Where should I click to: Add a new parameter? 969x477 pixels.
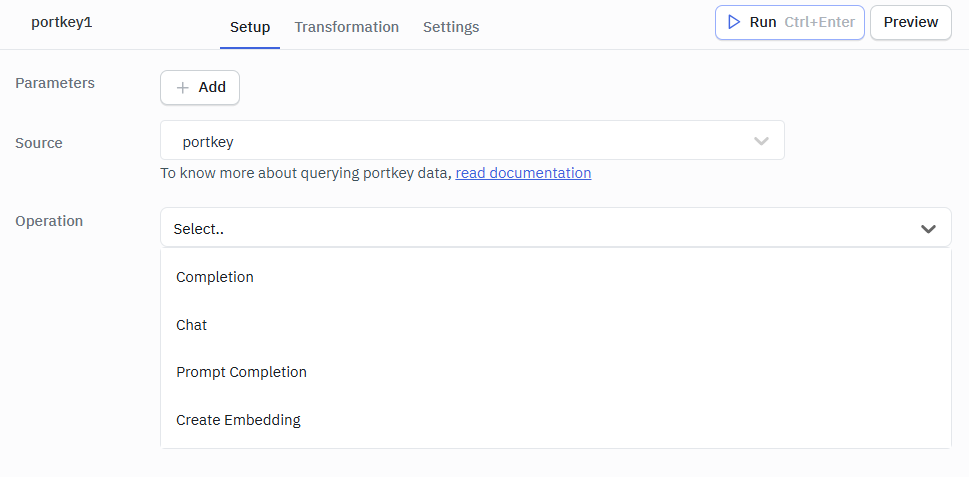click(x=200, y=88)
